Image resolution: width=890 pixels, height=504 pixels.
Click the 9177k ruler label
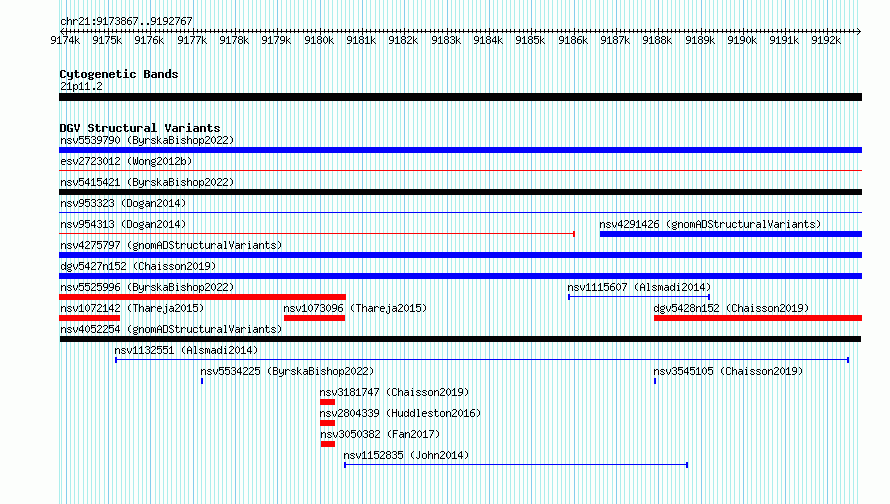(x=192, y=40)
